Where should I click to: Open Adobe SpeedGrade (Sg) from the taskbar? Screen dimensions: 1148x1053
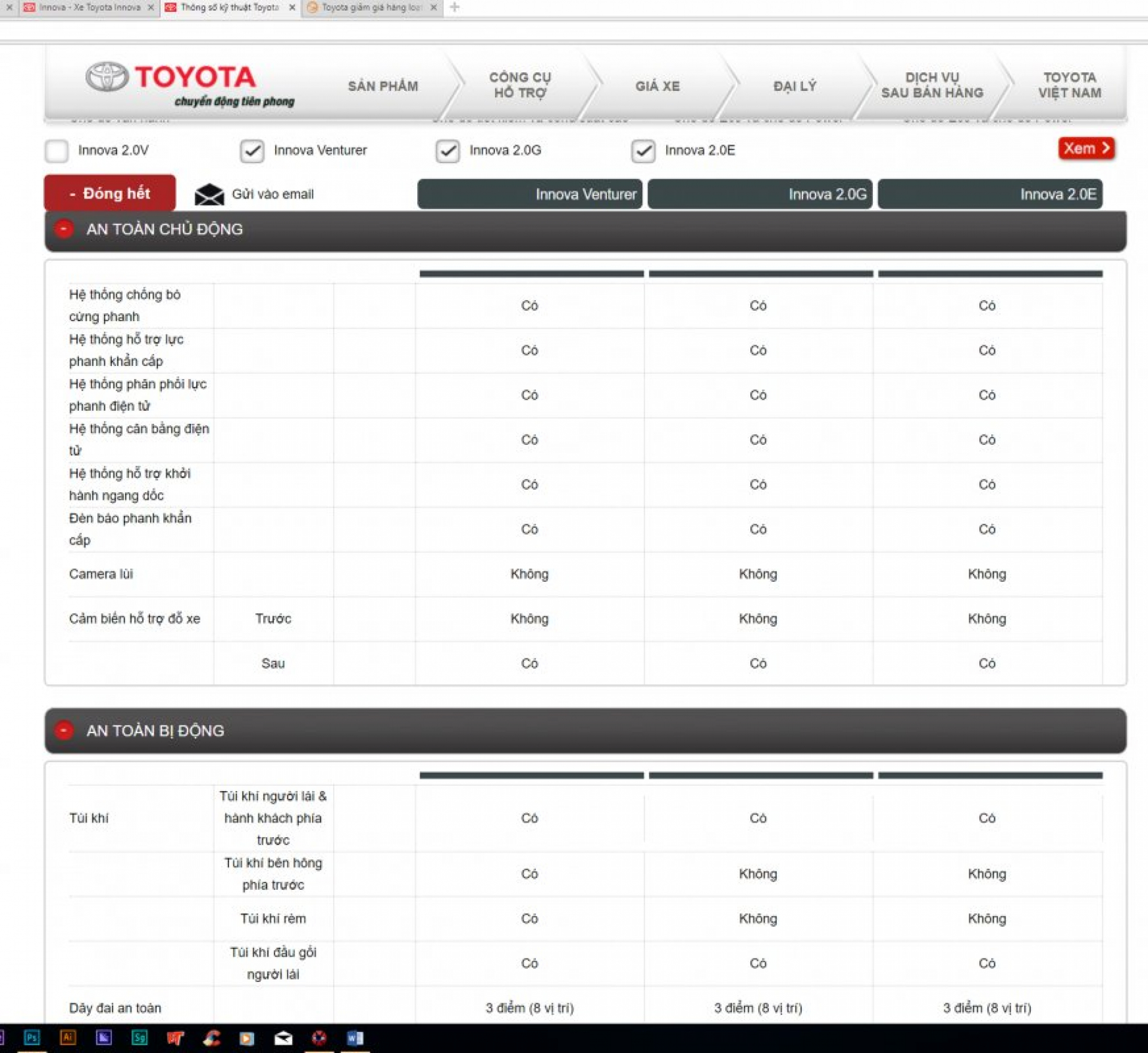pos(140,1037)
